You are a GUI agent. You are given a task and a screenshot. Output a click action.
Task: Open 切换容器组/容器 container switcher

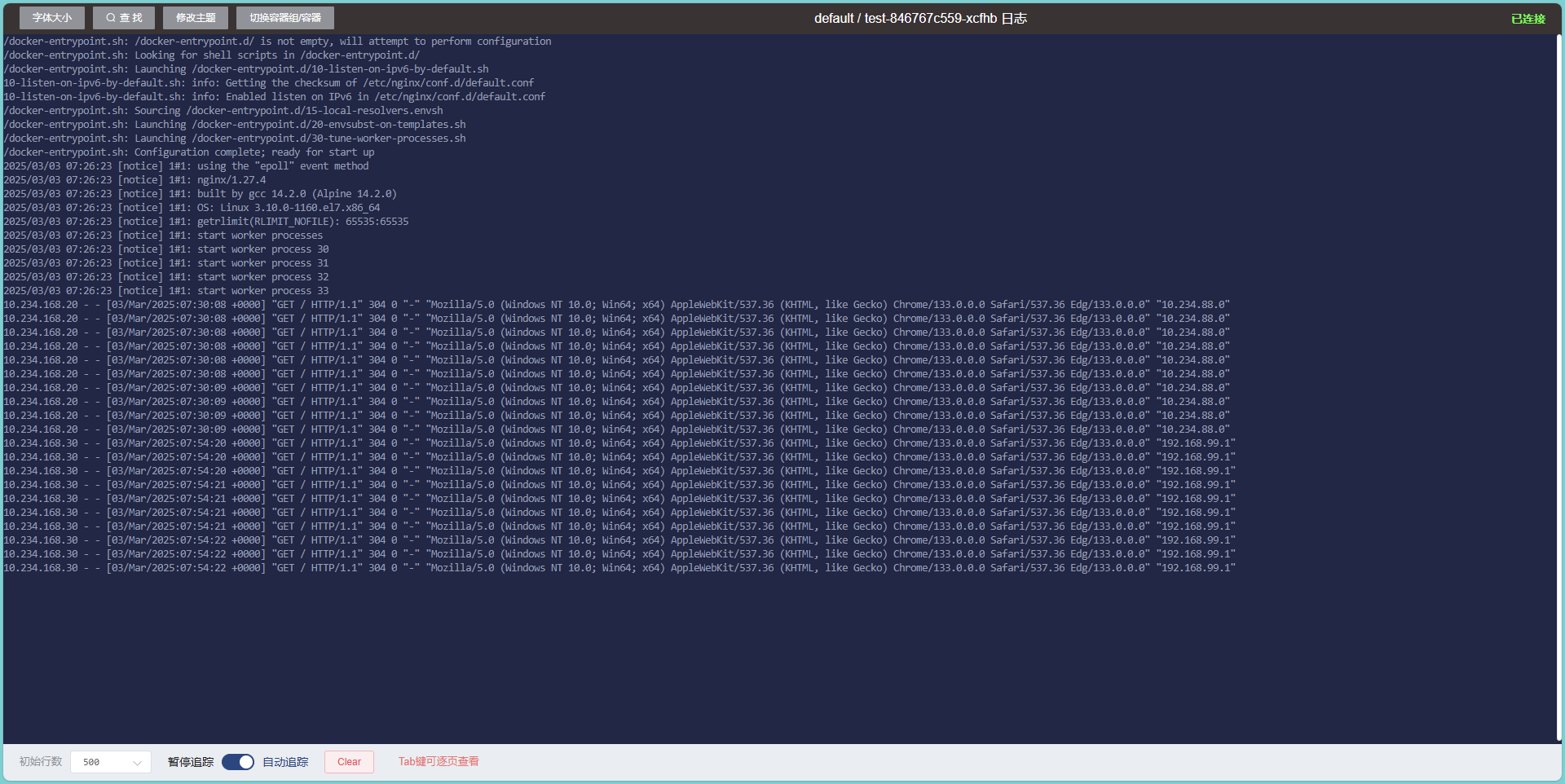click(x=285, y=18)
